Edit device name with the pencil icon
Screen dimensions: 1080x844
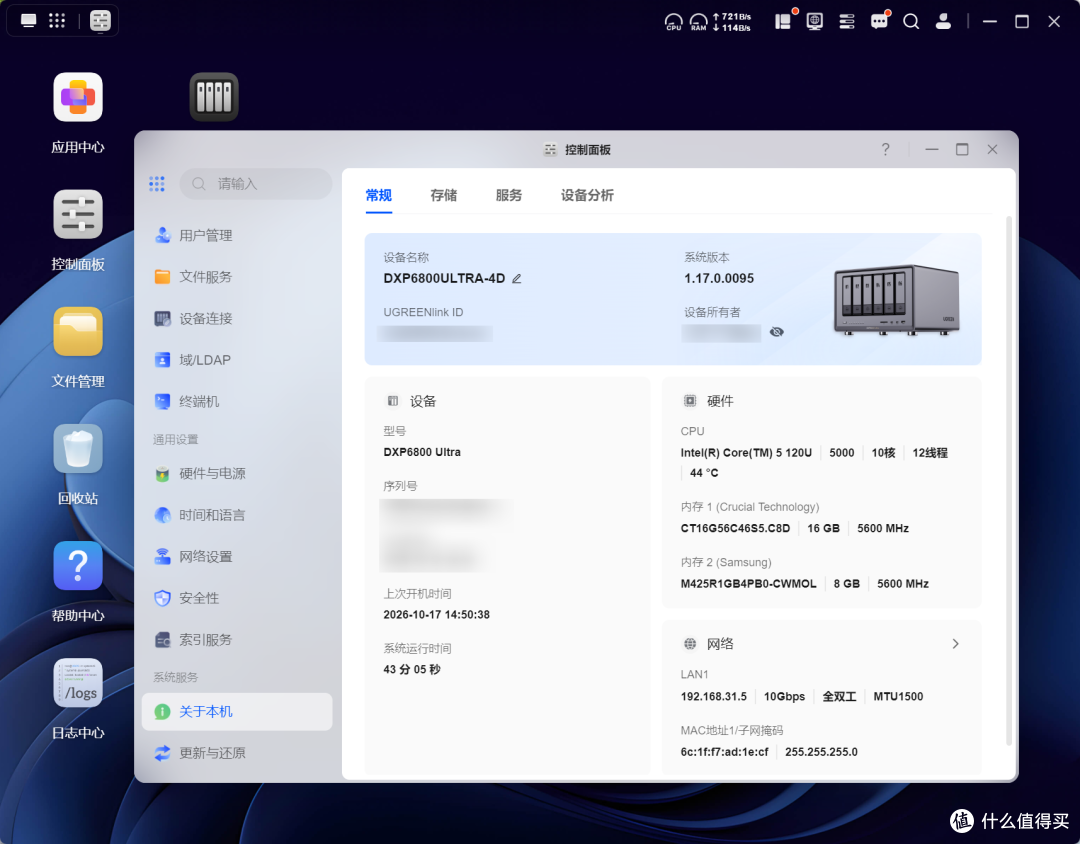[x=517, y=279]
